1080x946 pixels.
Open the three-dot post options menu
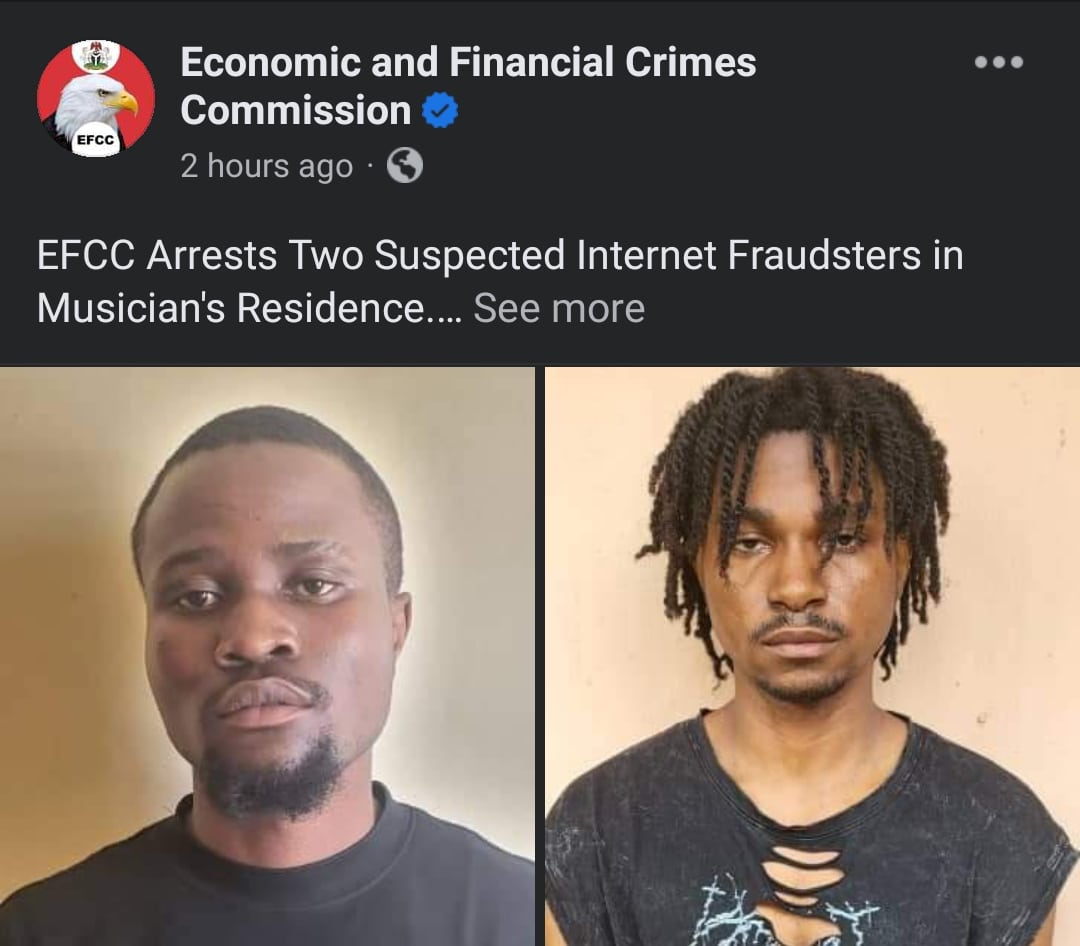[999, 62]
